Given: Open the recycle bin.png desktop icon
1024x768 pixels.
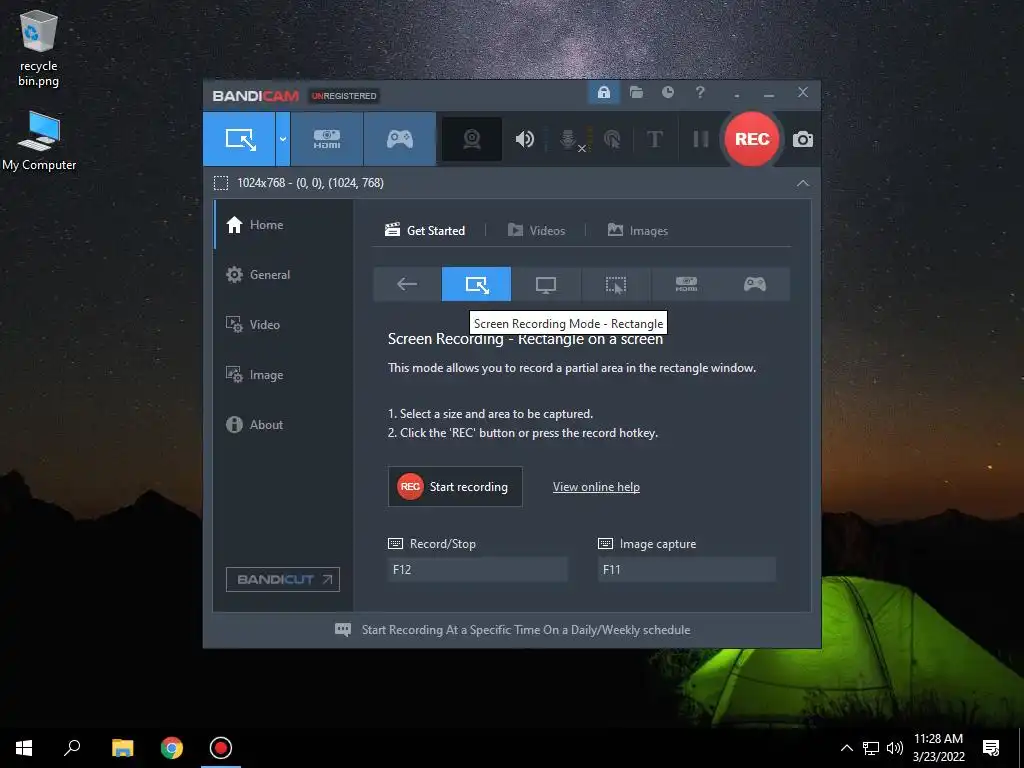Looking at the screenshot, I should (x=39, y=51).
